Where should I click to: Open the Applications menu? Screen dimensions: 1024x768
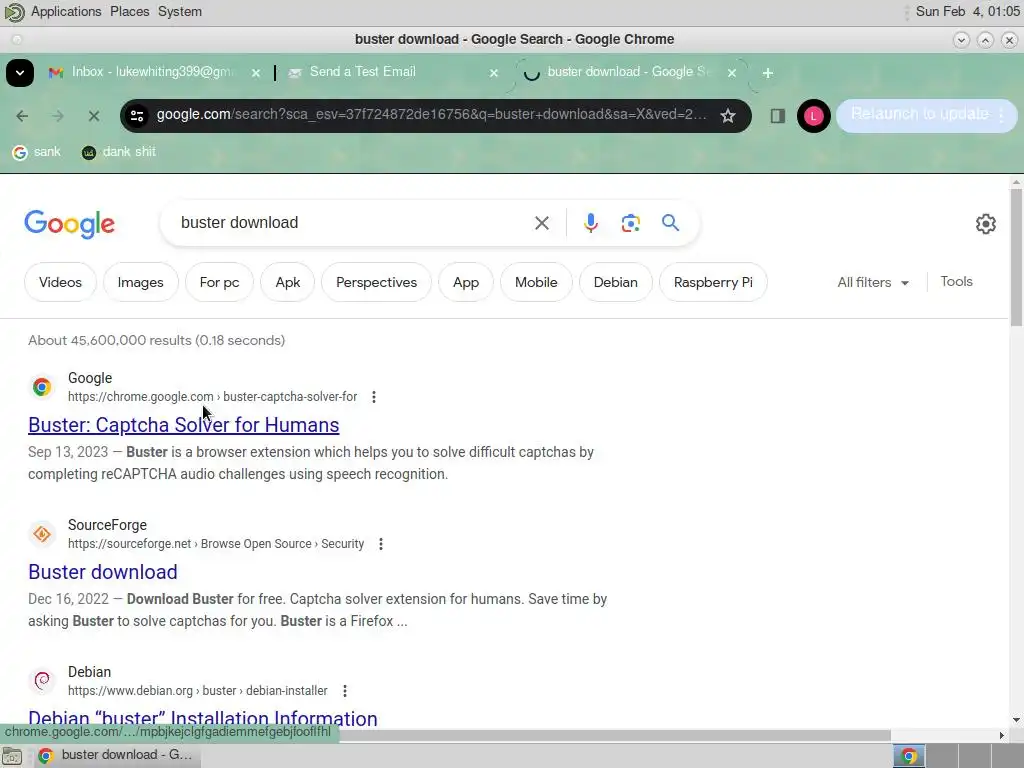coord(66,12)
